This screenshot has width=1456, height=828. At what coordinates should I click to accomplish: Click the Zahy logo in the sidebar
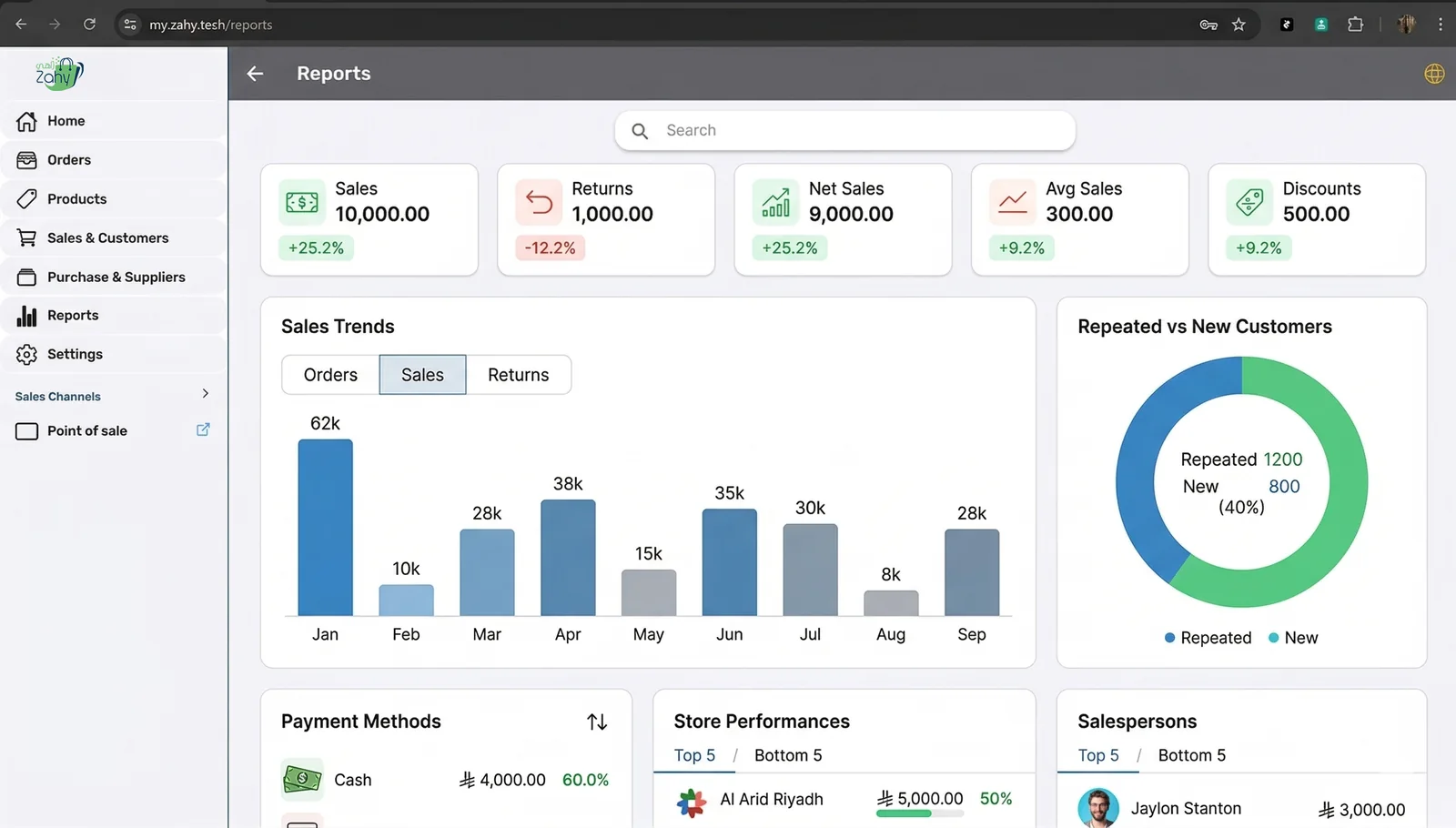click(59, 74)
